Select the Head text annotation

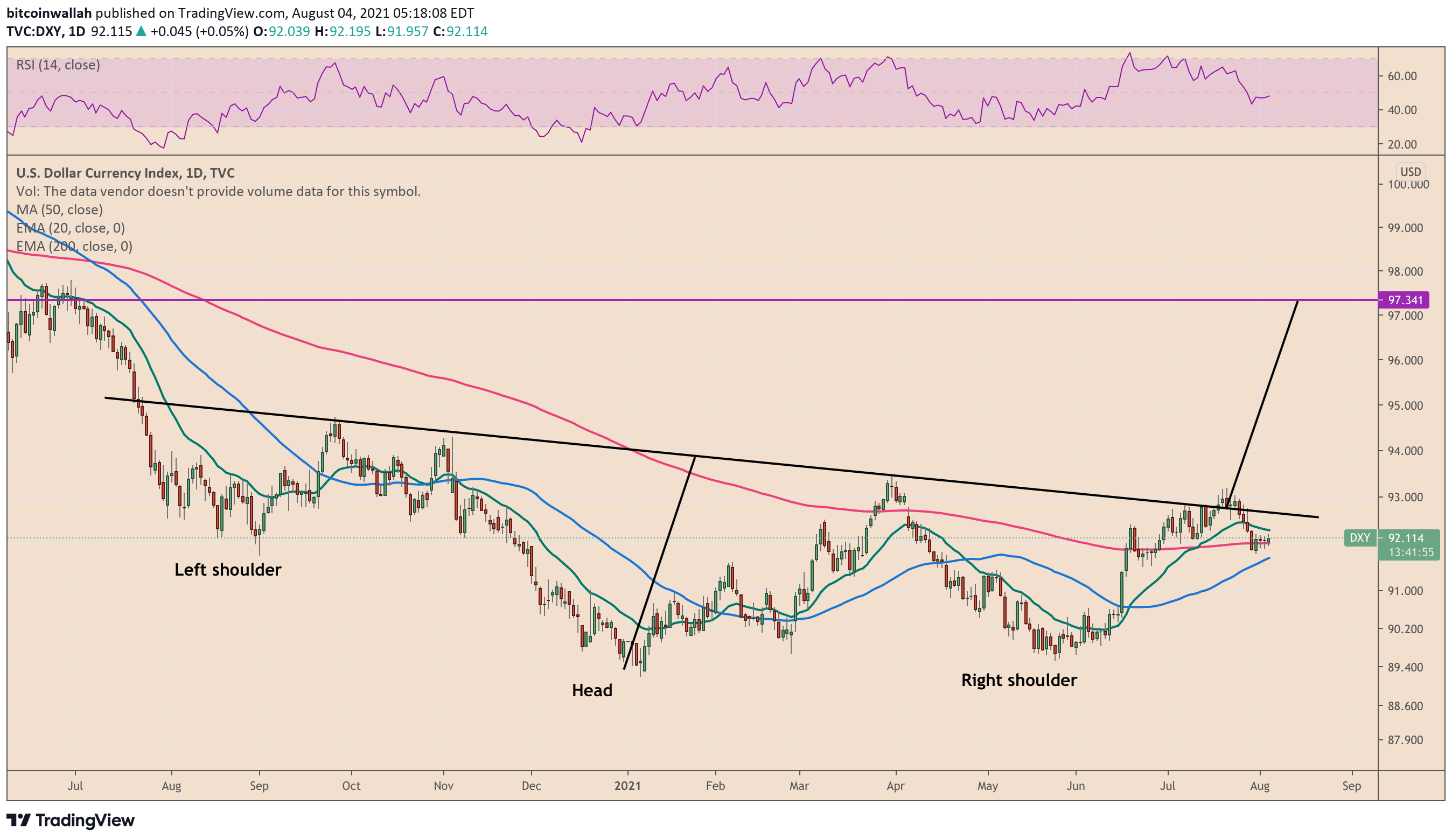[592, 690]
